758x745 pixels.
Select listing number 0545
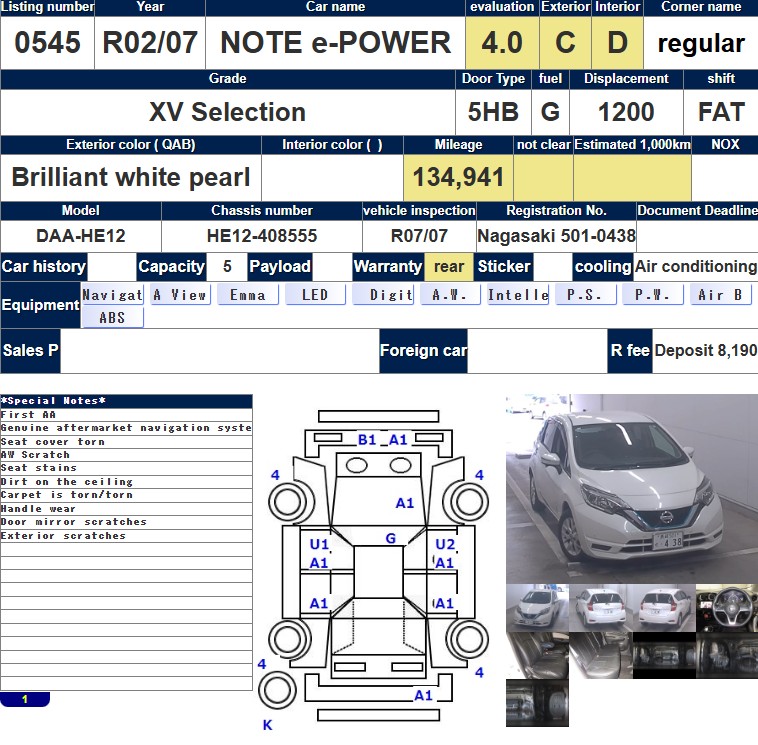click(47, 43)
